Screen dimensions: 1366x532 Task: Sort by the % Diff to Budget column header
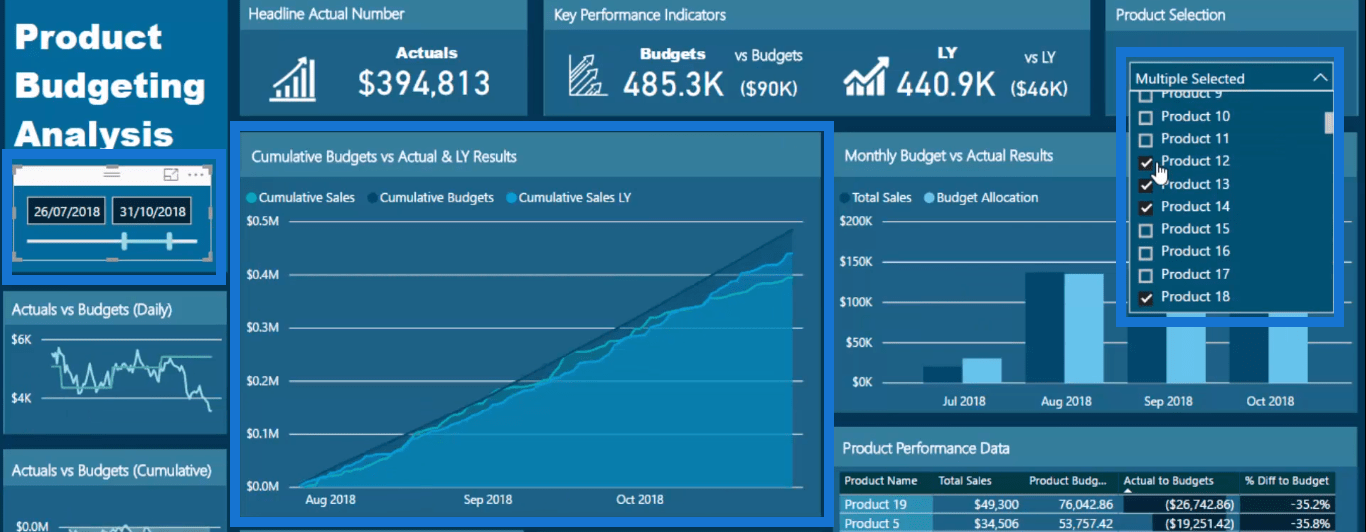coord(1287,481)
